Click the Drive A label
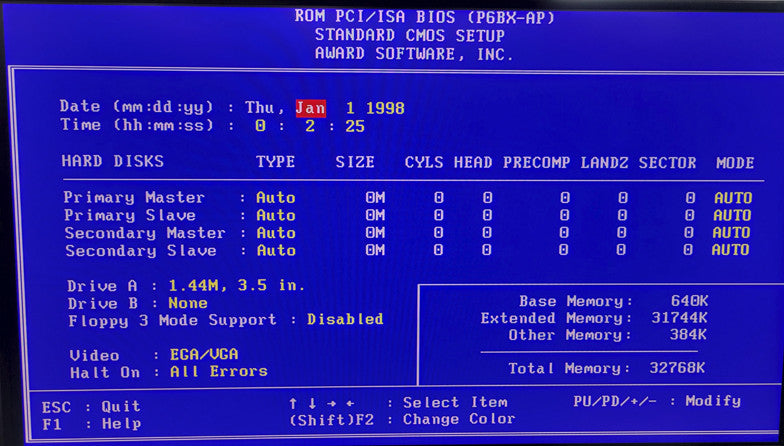The height and width of the screenshot is (446, 784). coord(102,286)
